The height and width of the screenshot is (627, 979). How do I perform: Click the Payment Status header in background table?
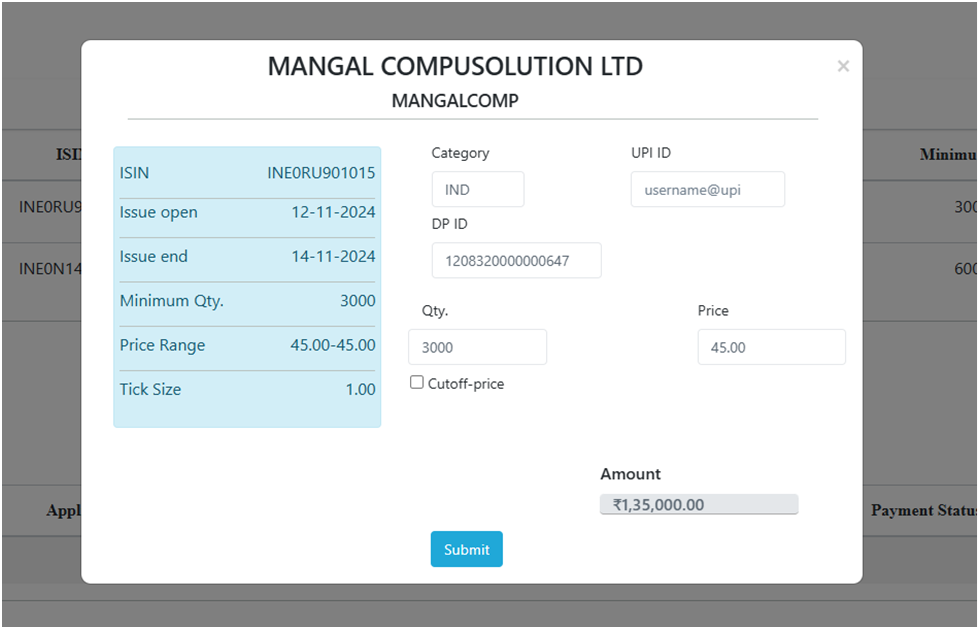point(924,511)
